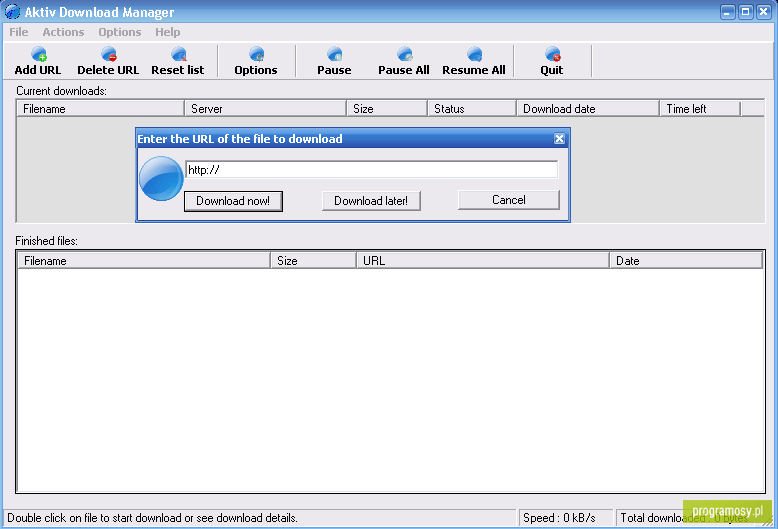Click the Resume All toolbar icon
The image size is (778, 529).
pos(474,61)
